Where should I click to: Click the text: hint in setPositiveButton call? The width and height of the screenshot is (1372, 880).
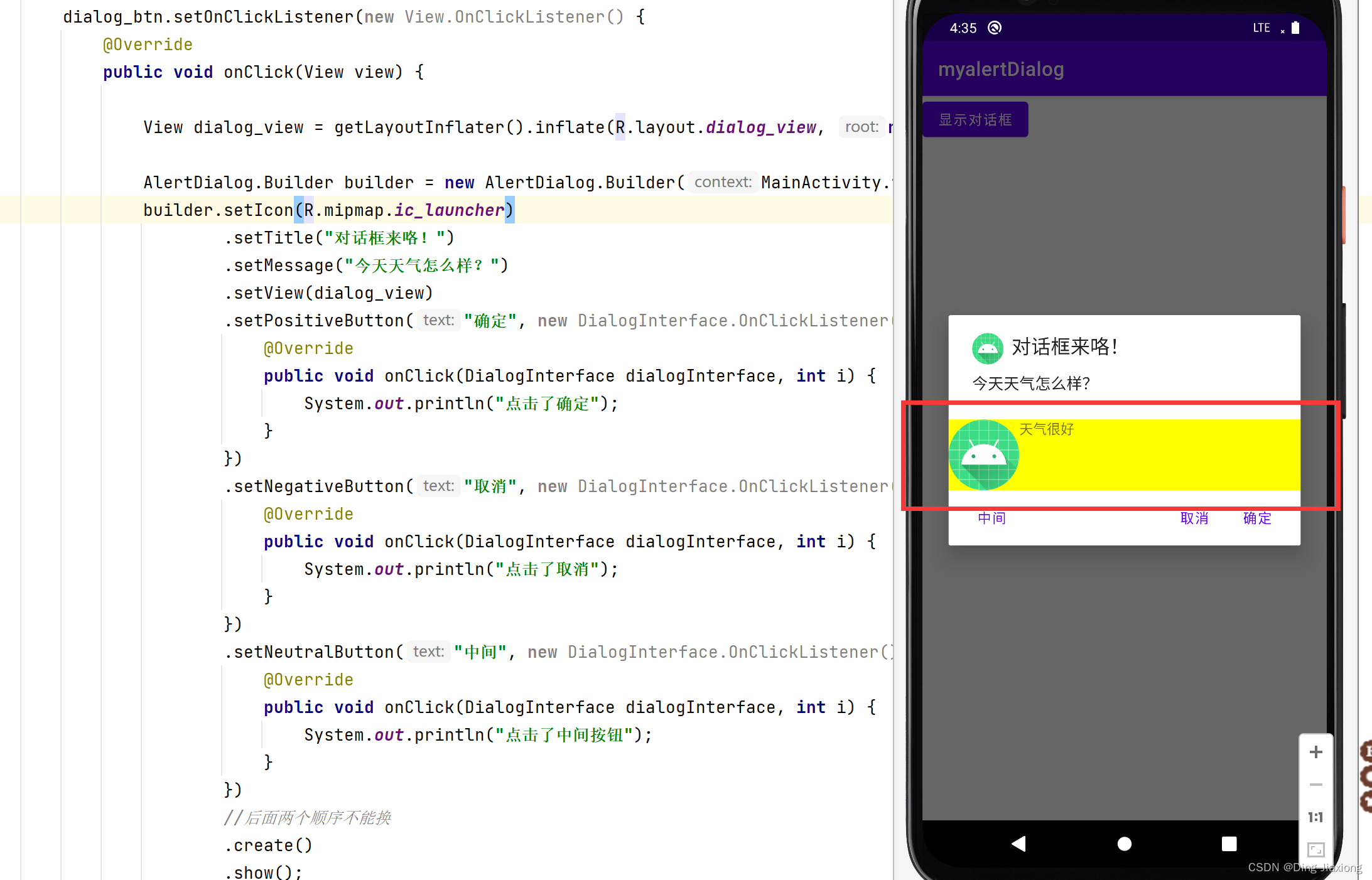point(438,320)
